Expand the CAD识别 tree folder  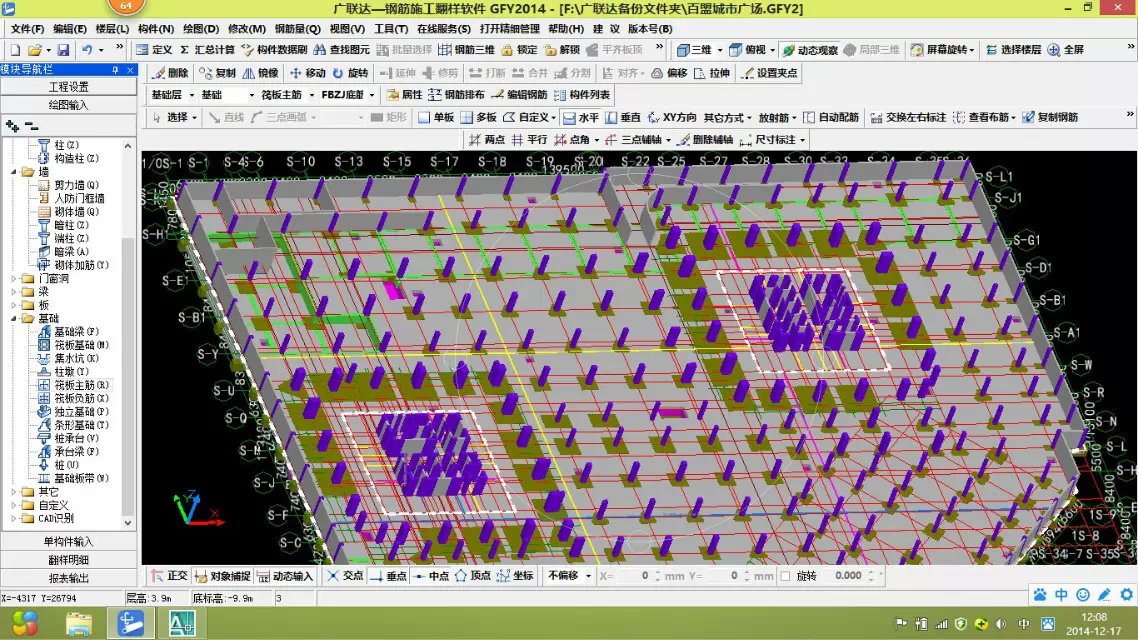(14, 519)
